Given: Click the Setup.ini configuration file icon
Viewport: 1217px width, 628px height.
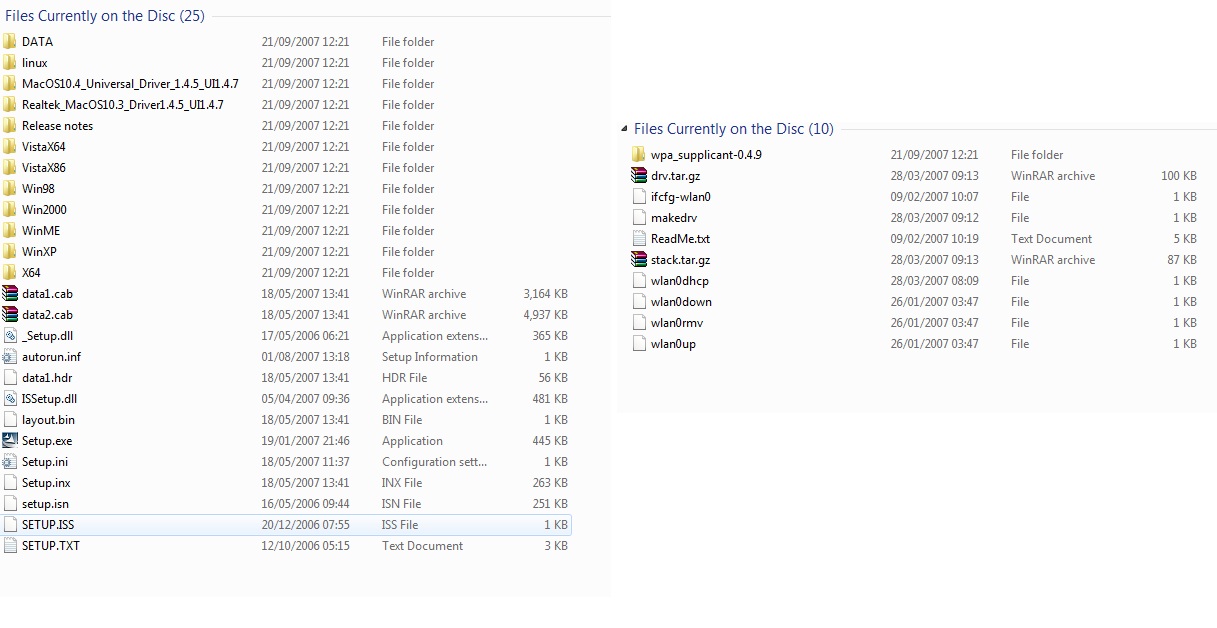Looking at the screenshot, I should 10,462.
